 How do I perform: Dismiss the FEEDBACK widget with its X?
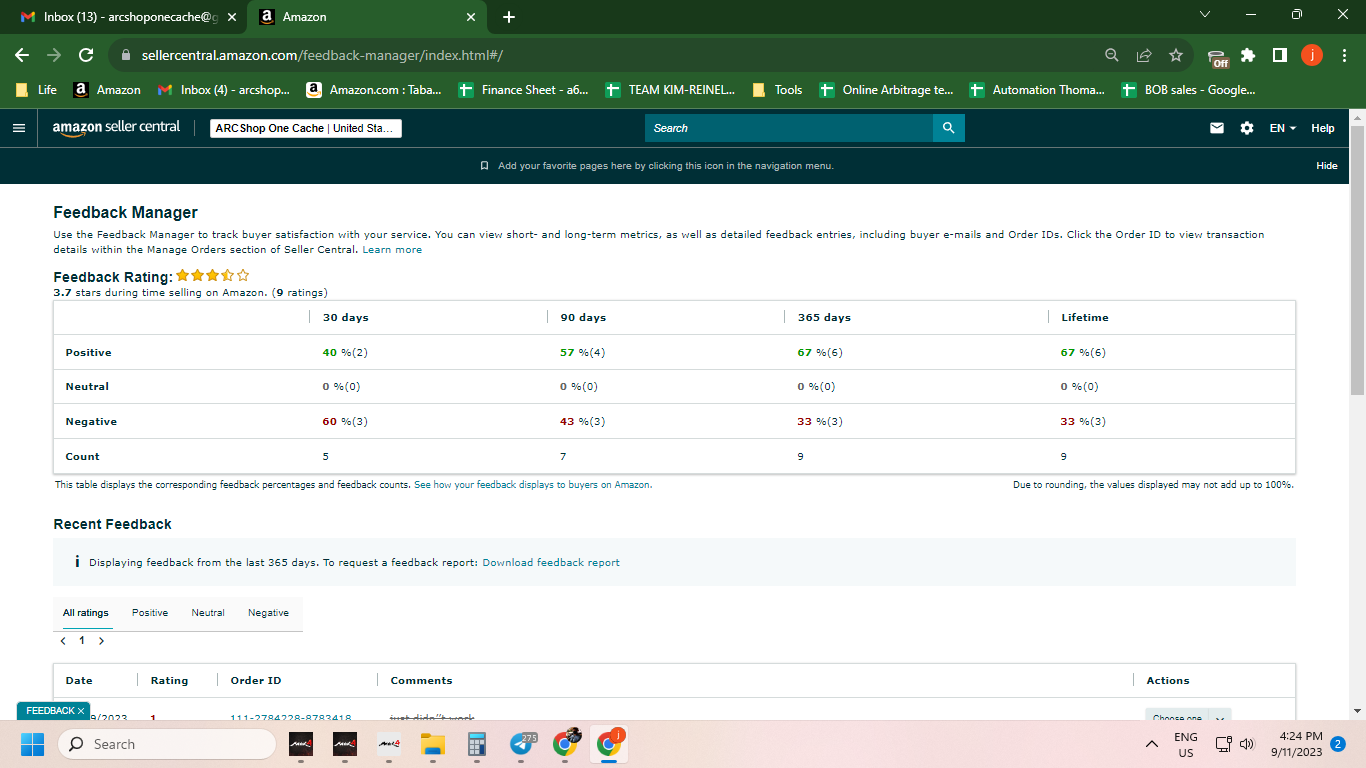coord(80,711)
